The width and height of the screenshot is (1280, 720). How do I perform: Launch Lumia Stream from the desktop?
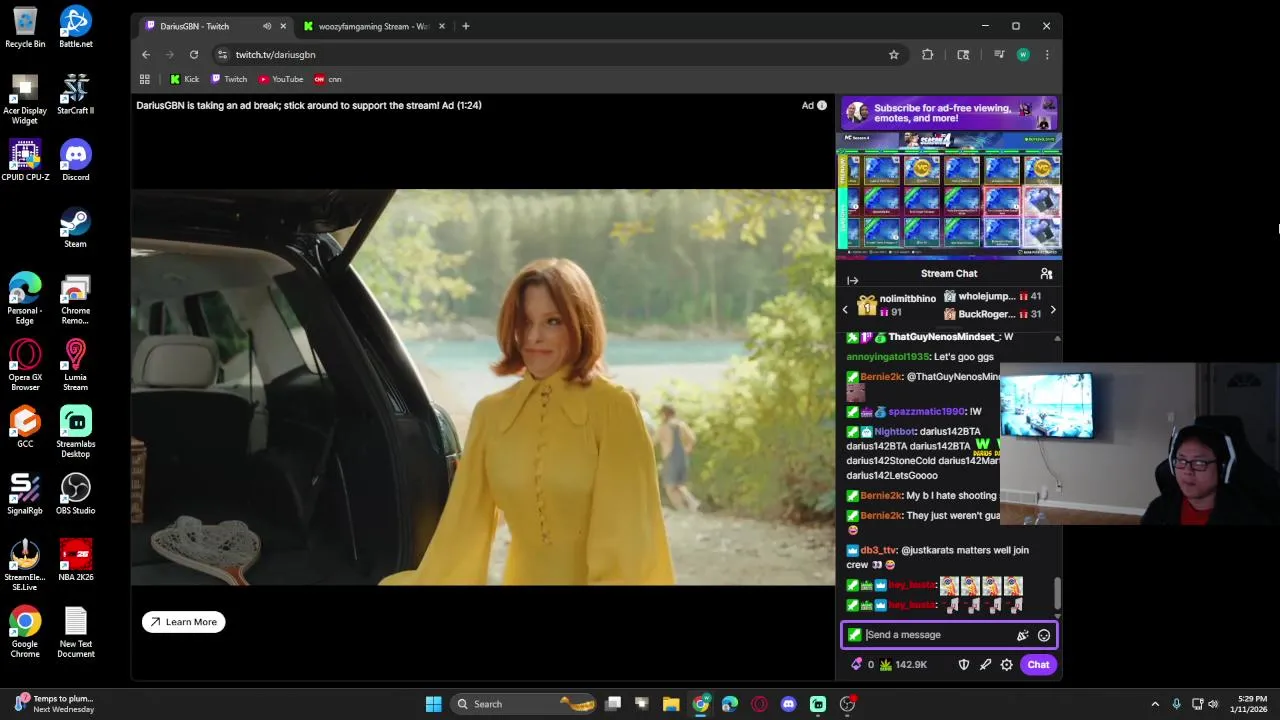click(x=76, y=365)
